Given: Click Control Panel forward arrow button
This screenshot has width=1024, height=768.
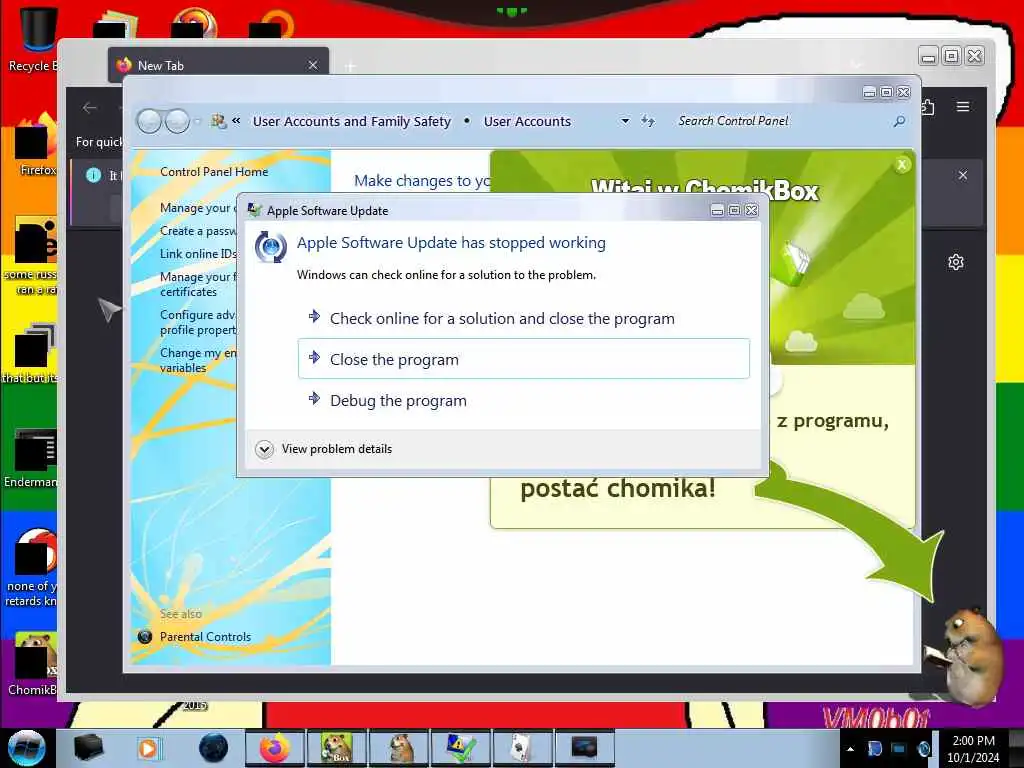Looking at the screenshot, I should [177, 121].
